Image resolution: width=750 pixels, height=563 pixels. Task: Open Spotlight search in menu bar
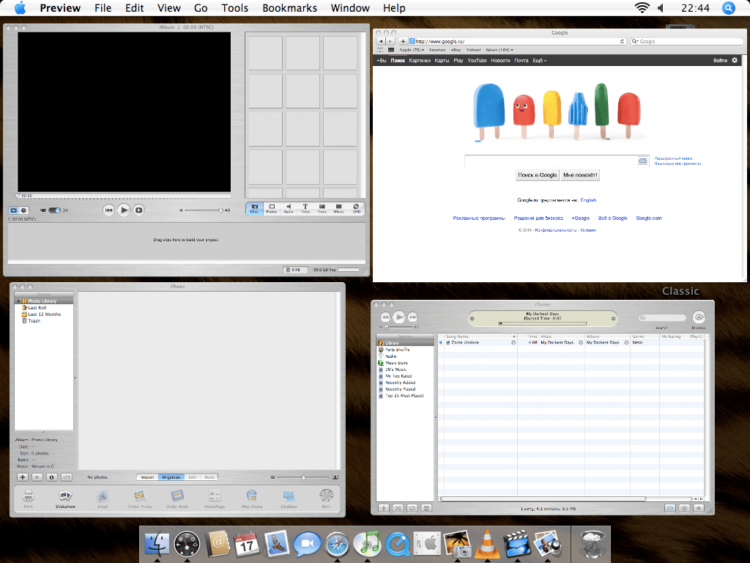[728, 8]
